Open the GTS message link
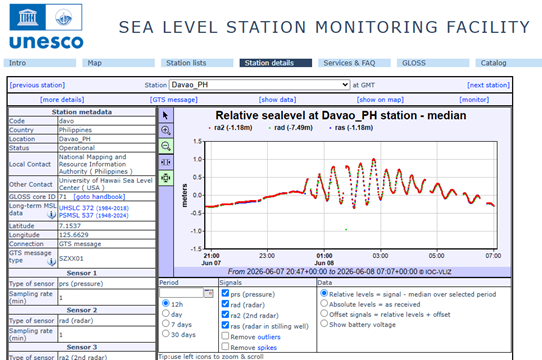 (174, 100)
